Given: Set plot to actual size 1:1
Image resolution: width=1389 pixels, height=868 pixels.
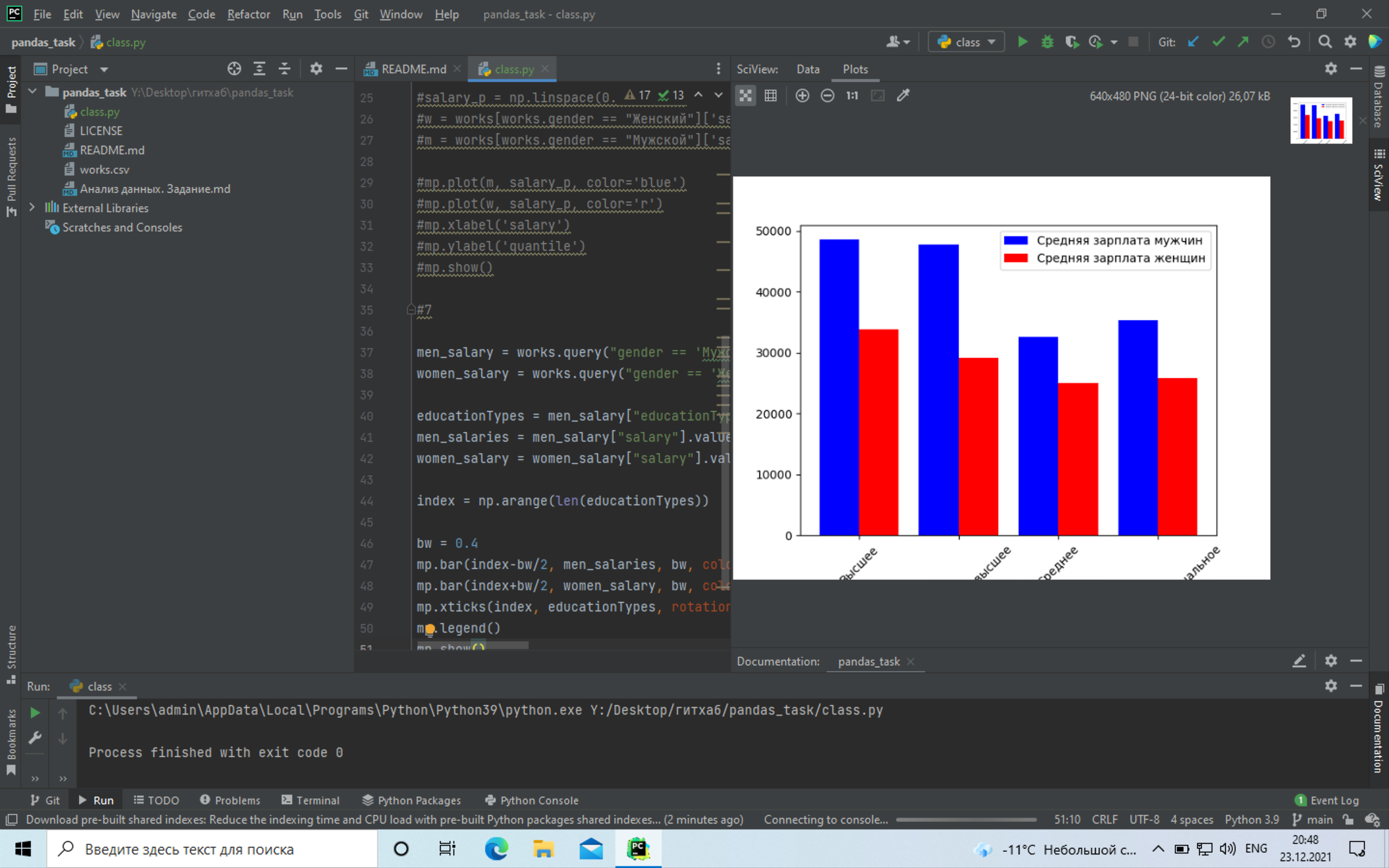Looking at the screenshot, I should (x=852, y=95).
